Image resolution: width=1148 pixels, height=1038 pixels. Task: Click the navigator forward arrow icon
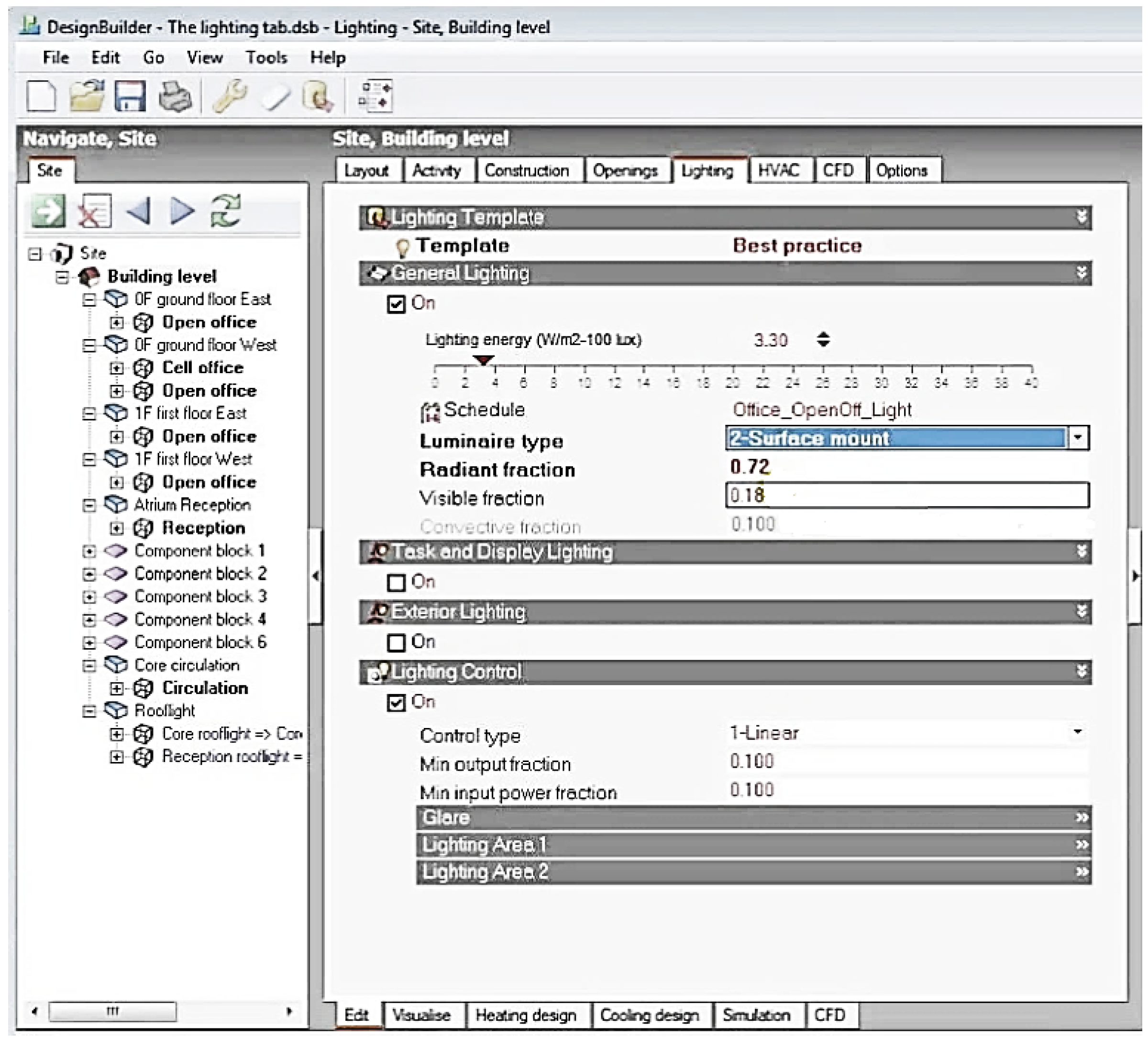(182, 211)
